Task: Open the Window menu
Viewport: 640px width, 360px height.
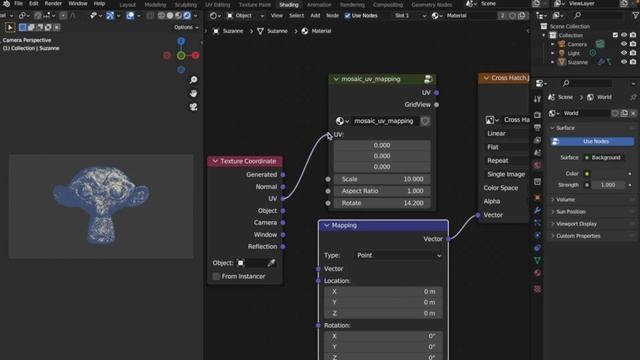Action: pyautogui.click(x=78, y=4)
